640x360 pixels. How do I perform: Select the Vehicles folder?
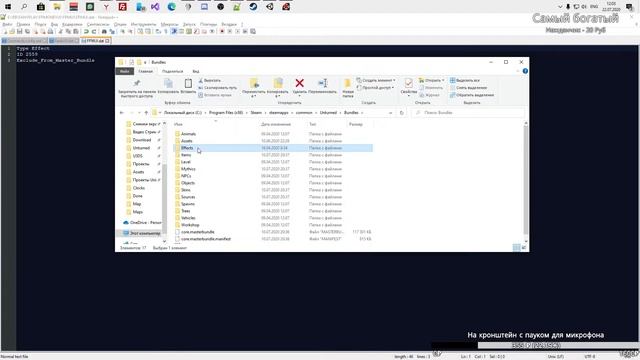point(188,218)
